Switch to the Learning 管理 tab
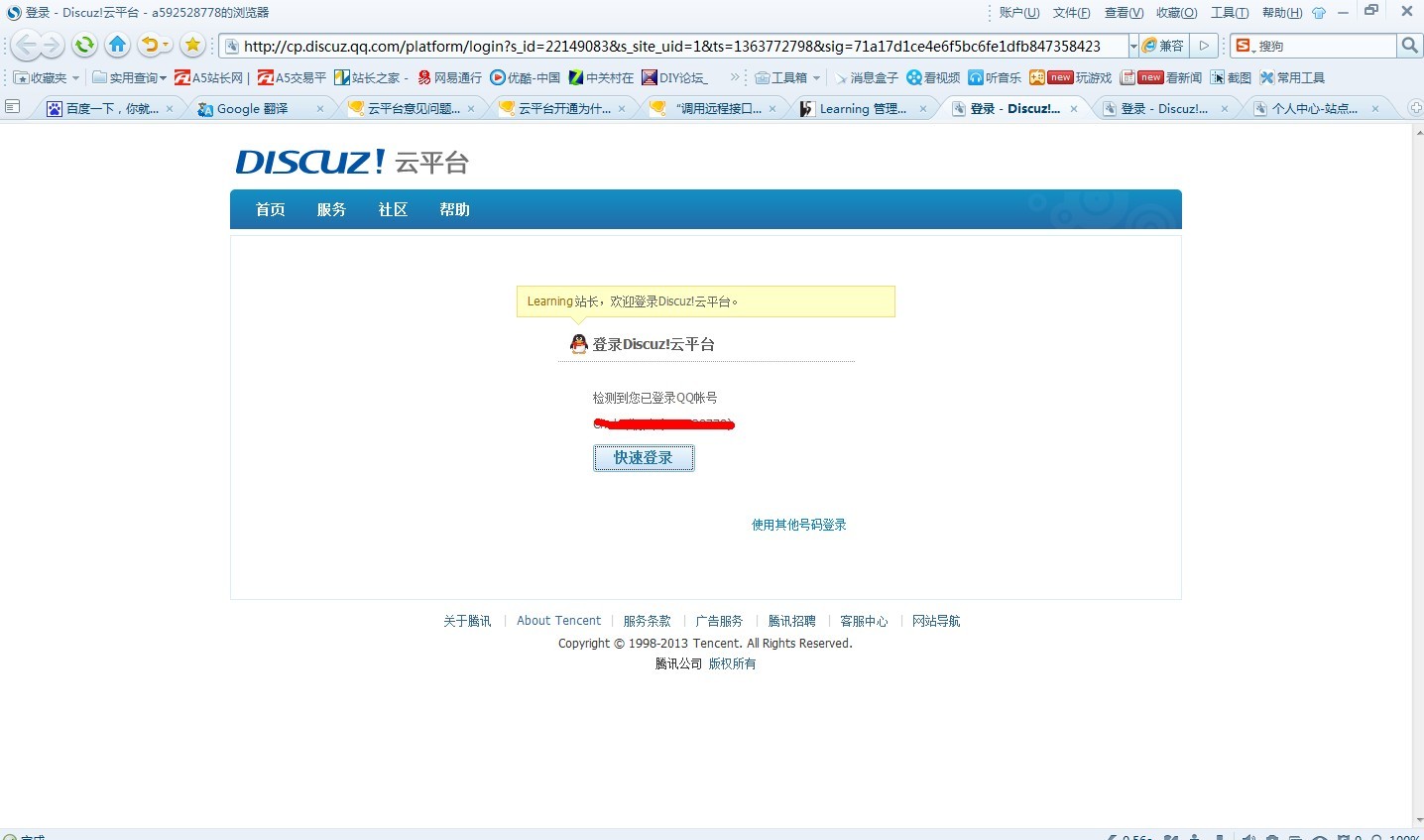The width and height of the screenshot is (1424, 840). [x=863, y=109]
